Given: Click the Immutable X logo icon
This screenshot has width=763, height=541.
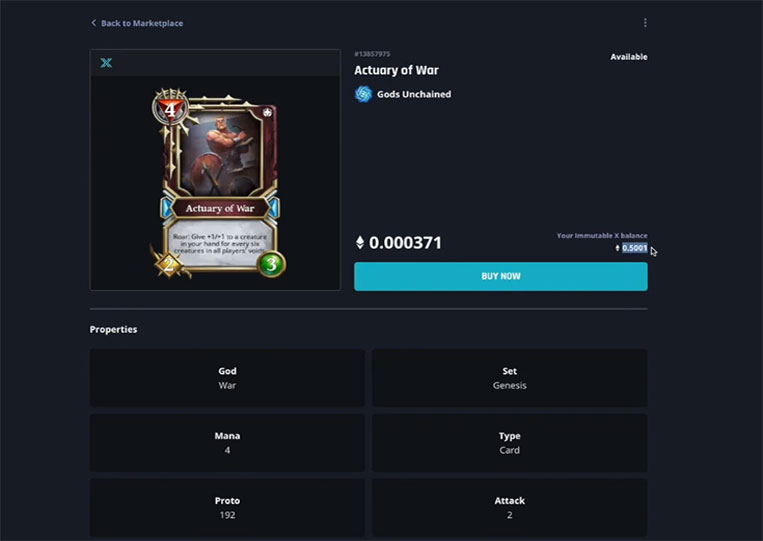Looking at the screenshot, I should click(106, 63).
